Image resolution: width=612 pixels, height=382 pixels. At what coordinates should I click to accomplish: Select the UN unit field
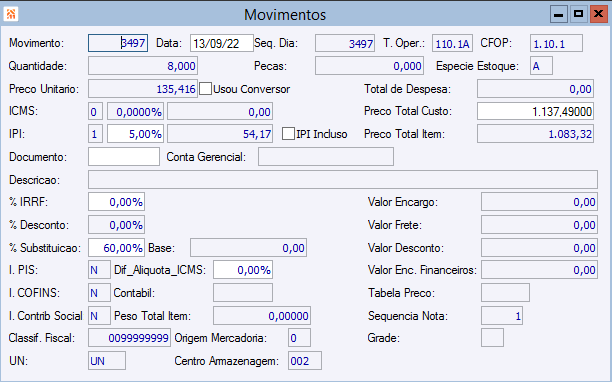(107, 361)
